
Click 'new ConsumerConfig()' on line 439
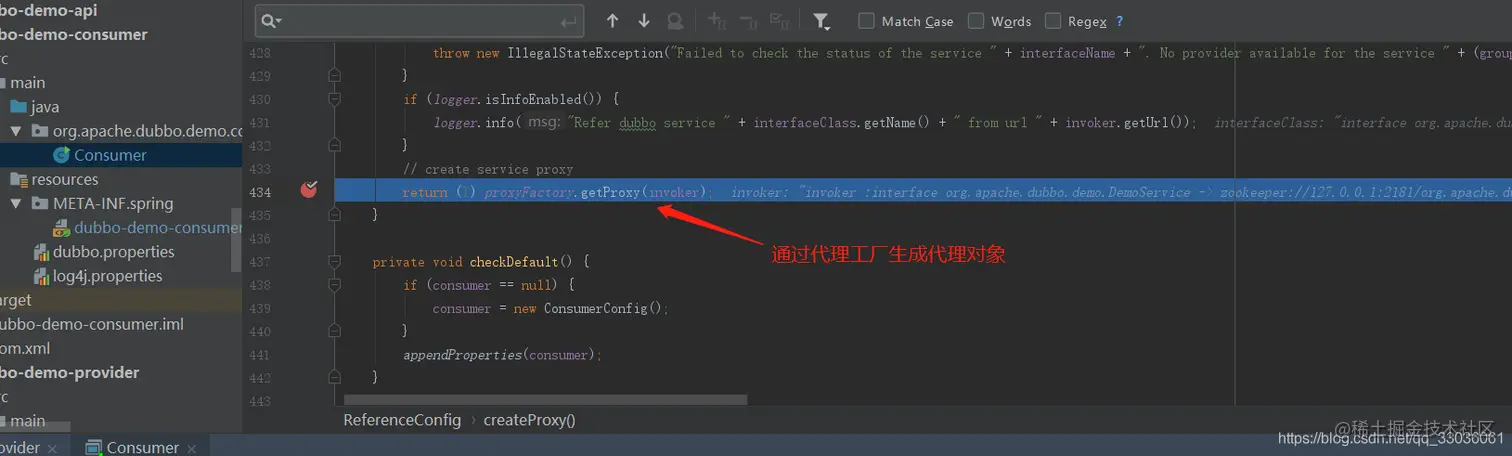(588, 308)
